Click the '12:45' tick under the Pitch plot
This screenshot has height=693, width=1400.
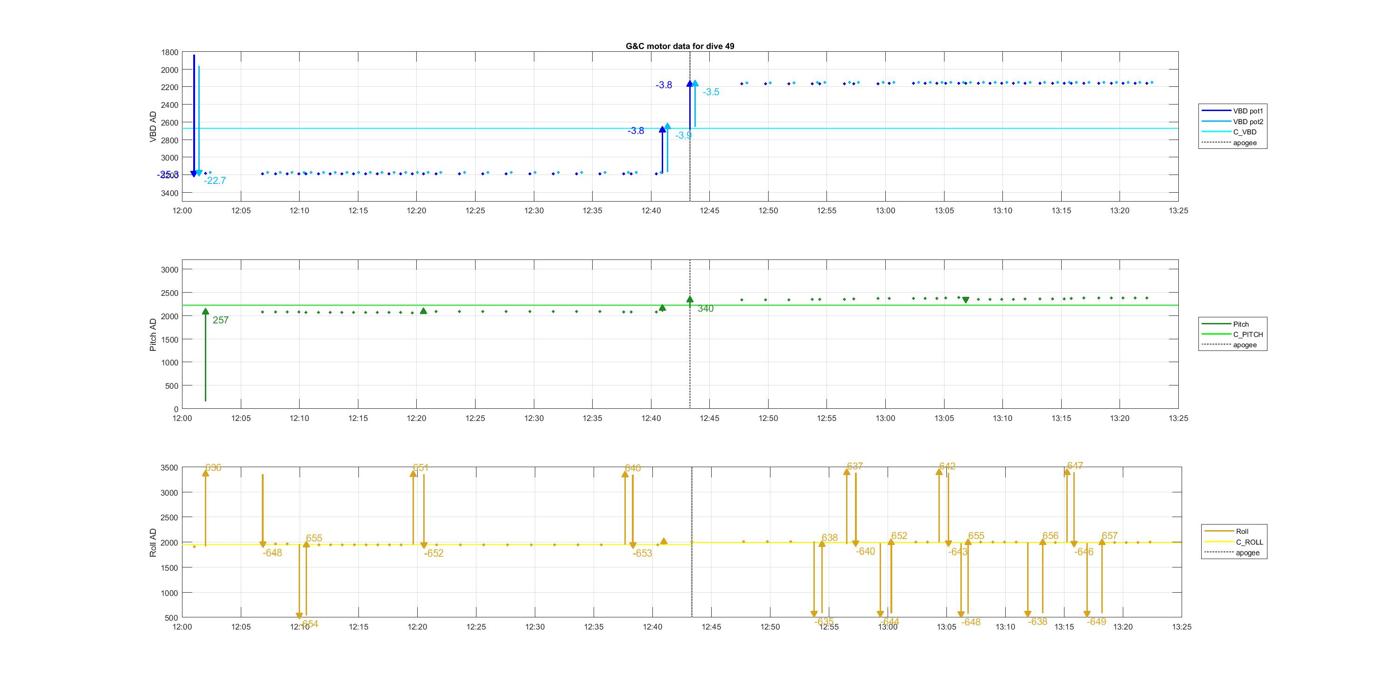click(710, 418)
